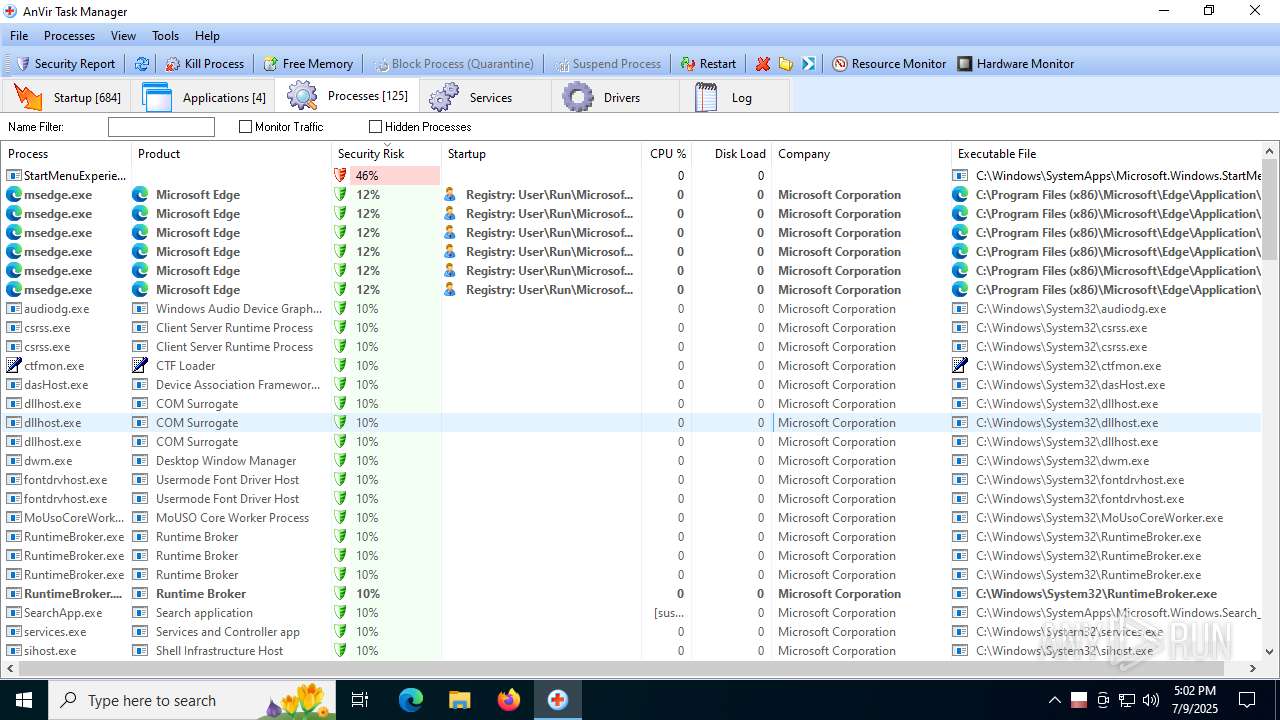The image size is (1280, 720).
Task: Open the Security Report
Action: 65,63
